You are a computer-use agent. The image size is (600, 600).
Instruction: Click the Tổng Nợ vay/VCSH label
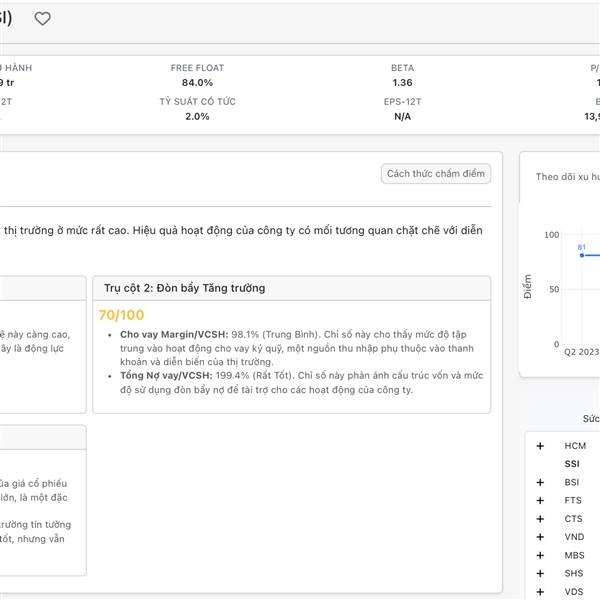(166, 375)
